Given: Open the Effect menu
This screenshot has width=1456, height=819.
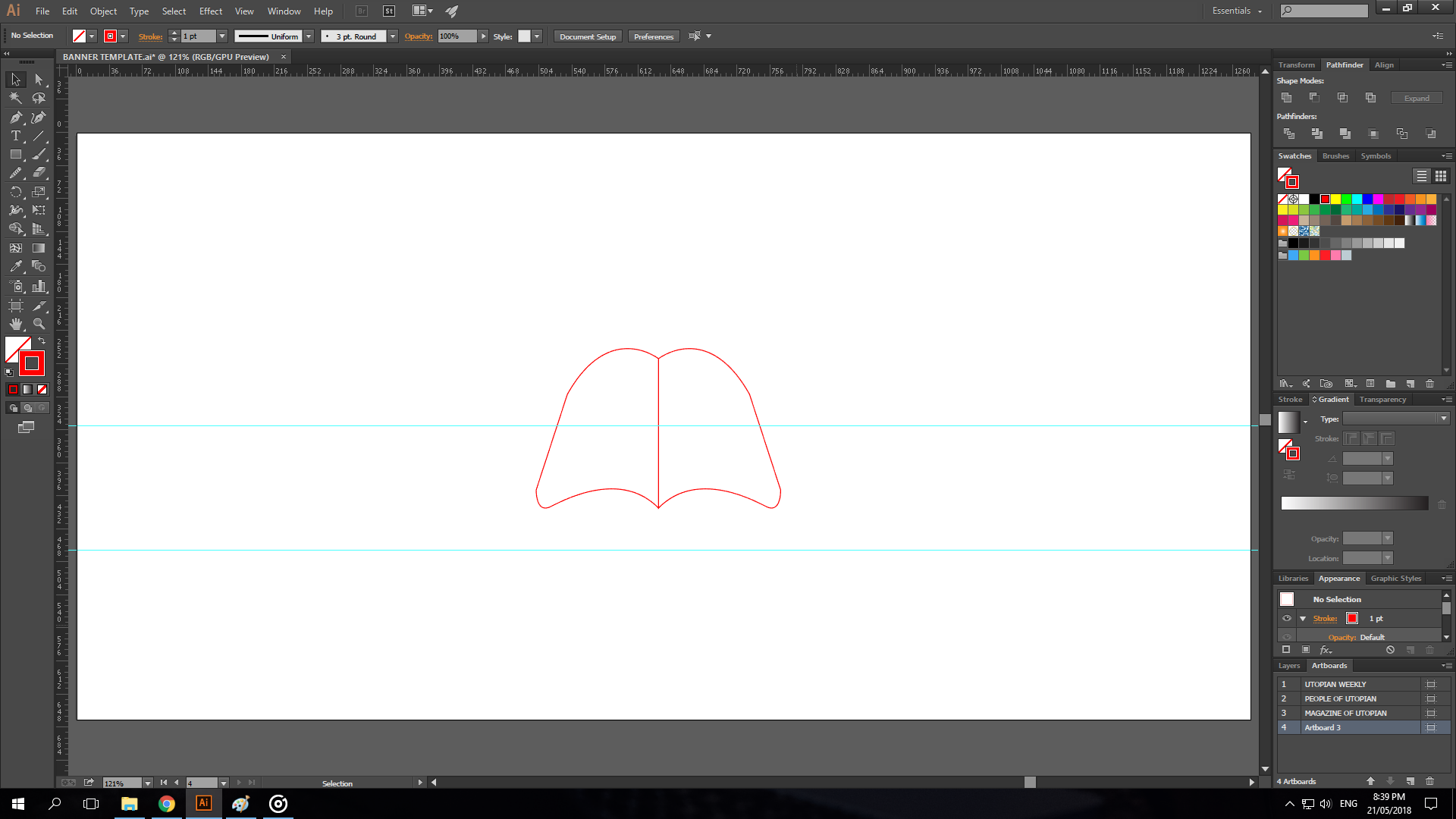Looking at the screenshot, I should click(211, 11).
